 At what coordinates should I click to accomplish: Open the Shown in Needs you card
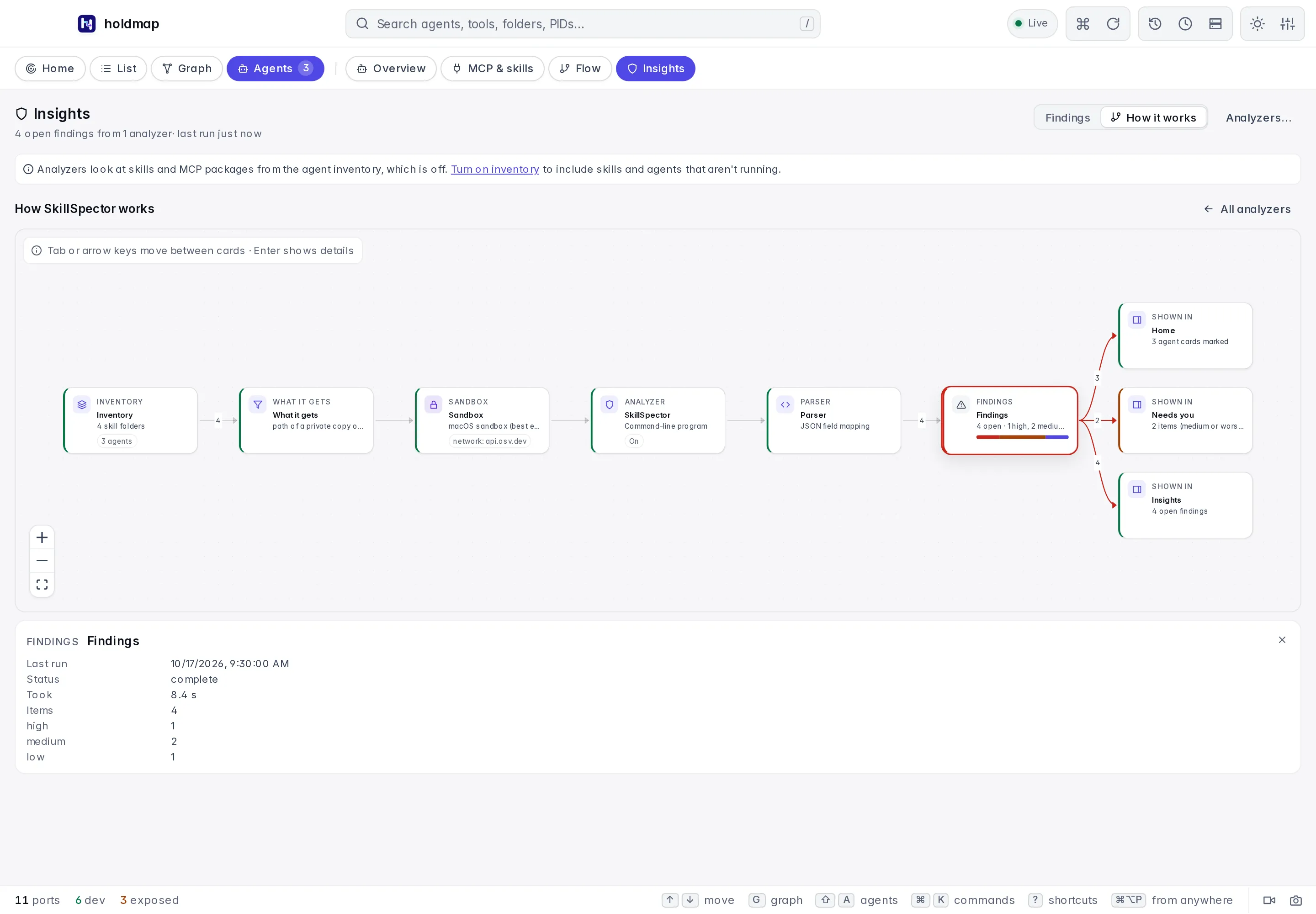point(1185,420)
